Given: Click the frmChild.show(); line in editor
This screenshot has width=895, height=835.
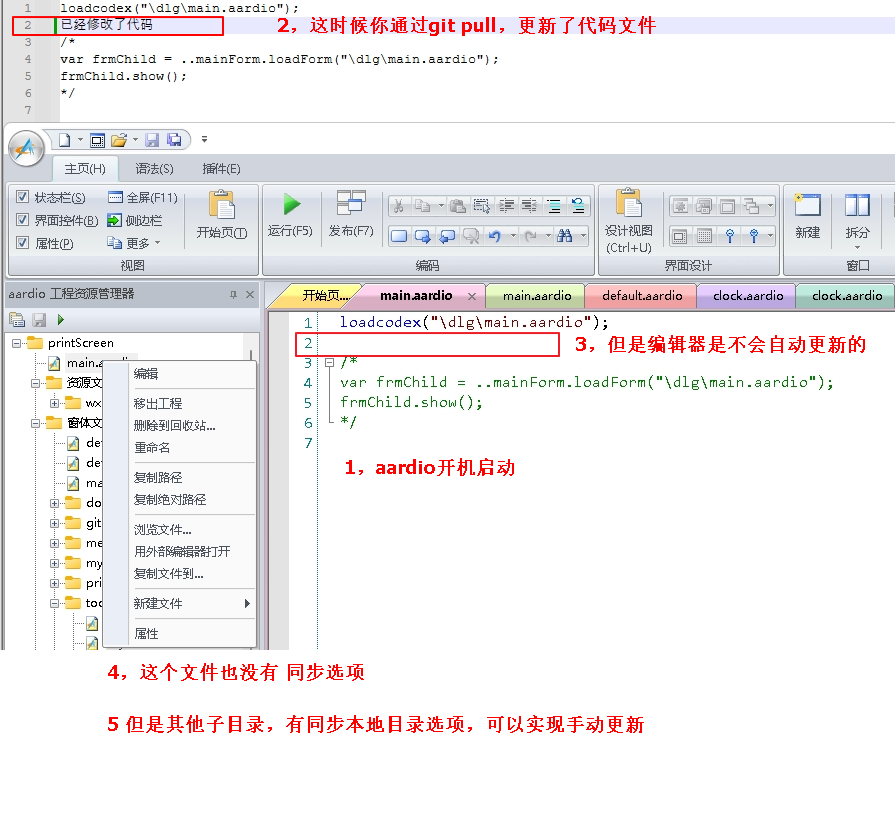Looking at the screenshot, I should point(412,402).
